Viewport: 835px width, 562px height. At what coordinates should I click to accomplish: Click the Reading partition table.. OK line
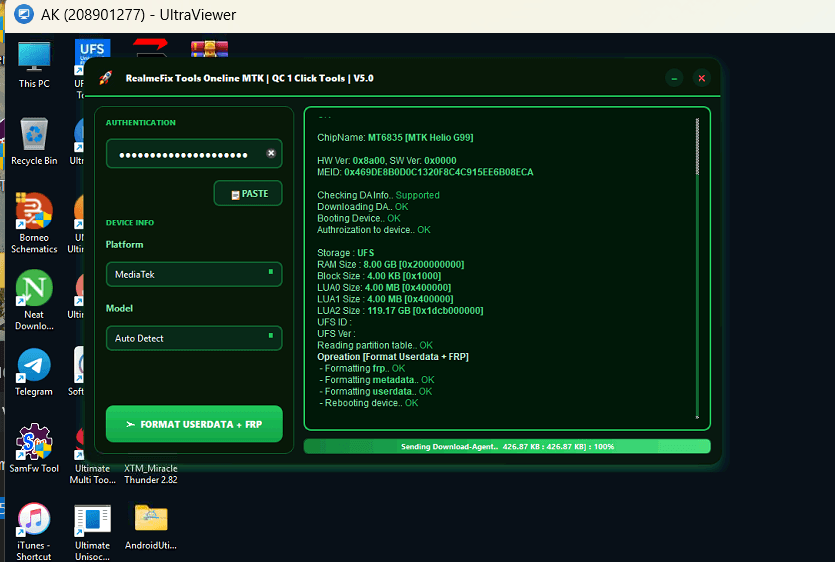click(x=375, y=345)
